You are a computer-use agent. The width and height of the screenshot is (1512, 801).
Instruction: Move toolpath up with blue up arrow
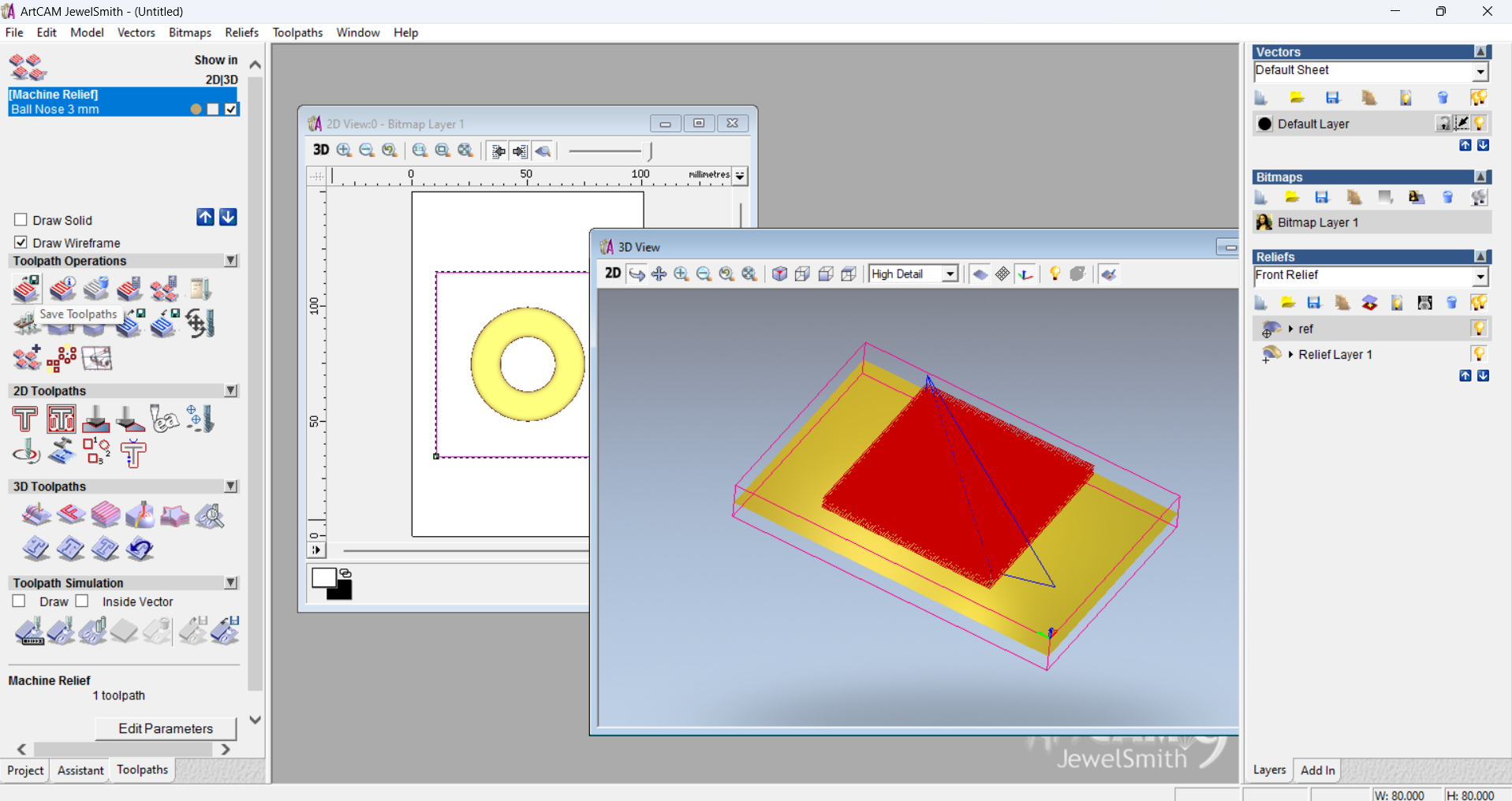[x=205, y=218]
